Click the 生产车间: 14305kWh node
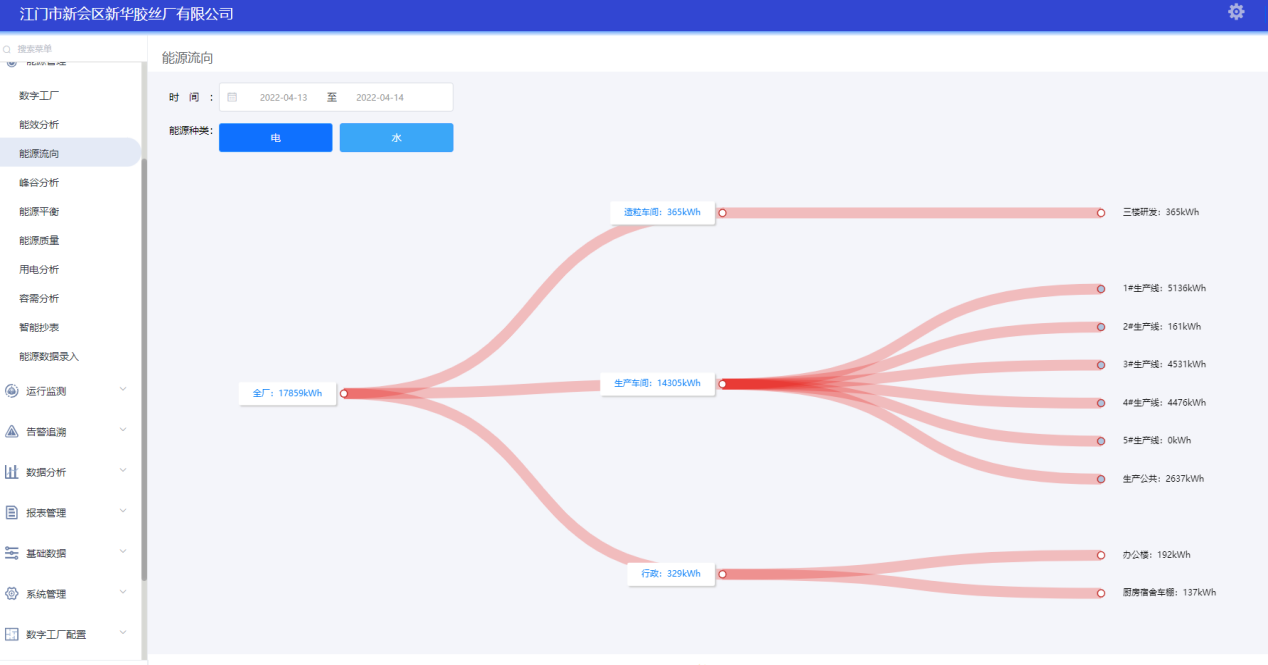 click(x=657, y=383)
